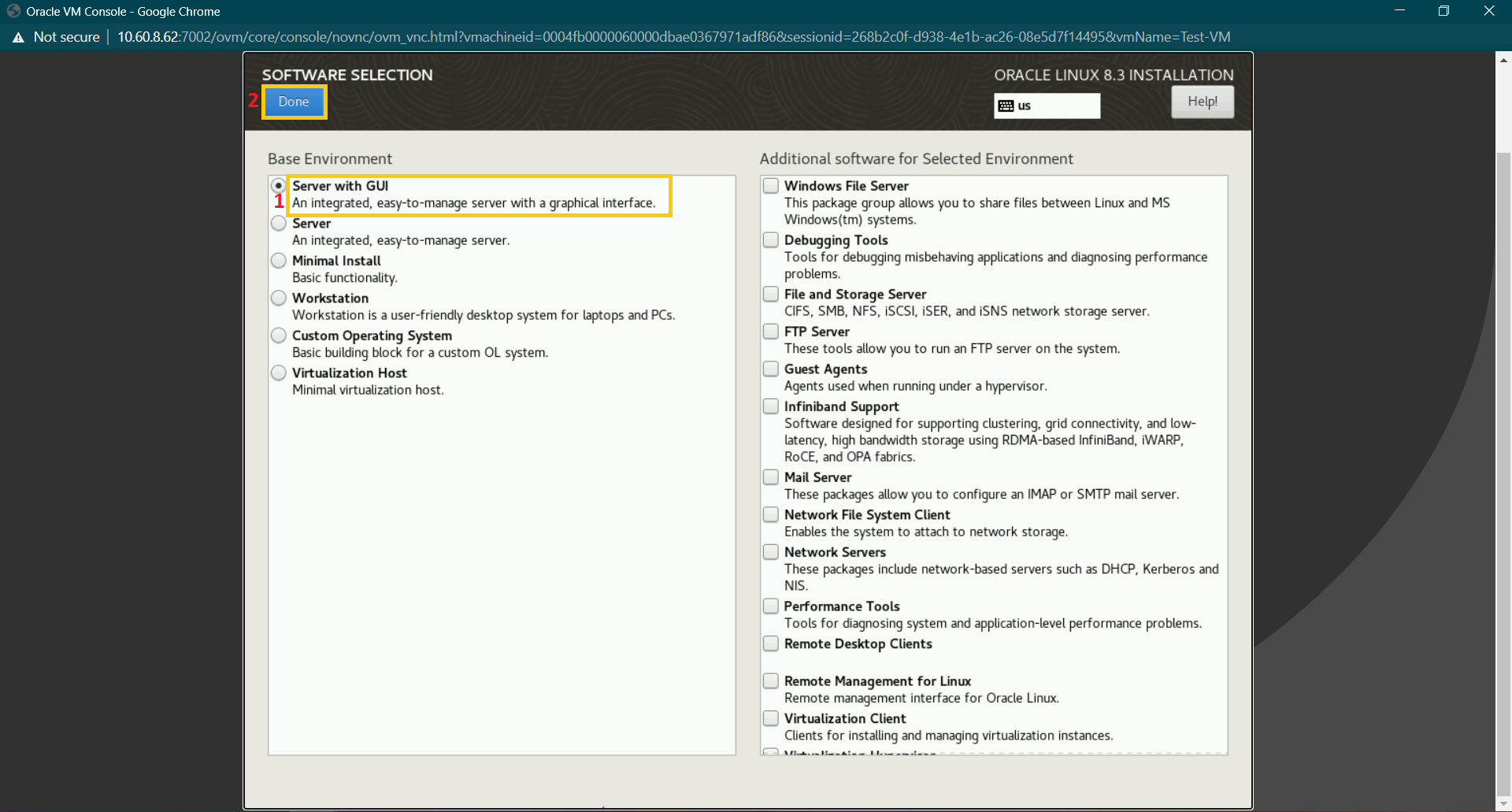The image size is (1512, 812).
Task: Click the blue Done button
Action: click(294, 102)
